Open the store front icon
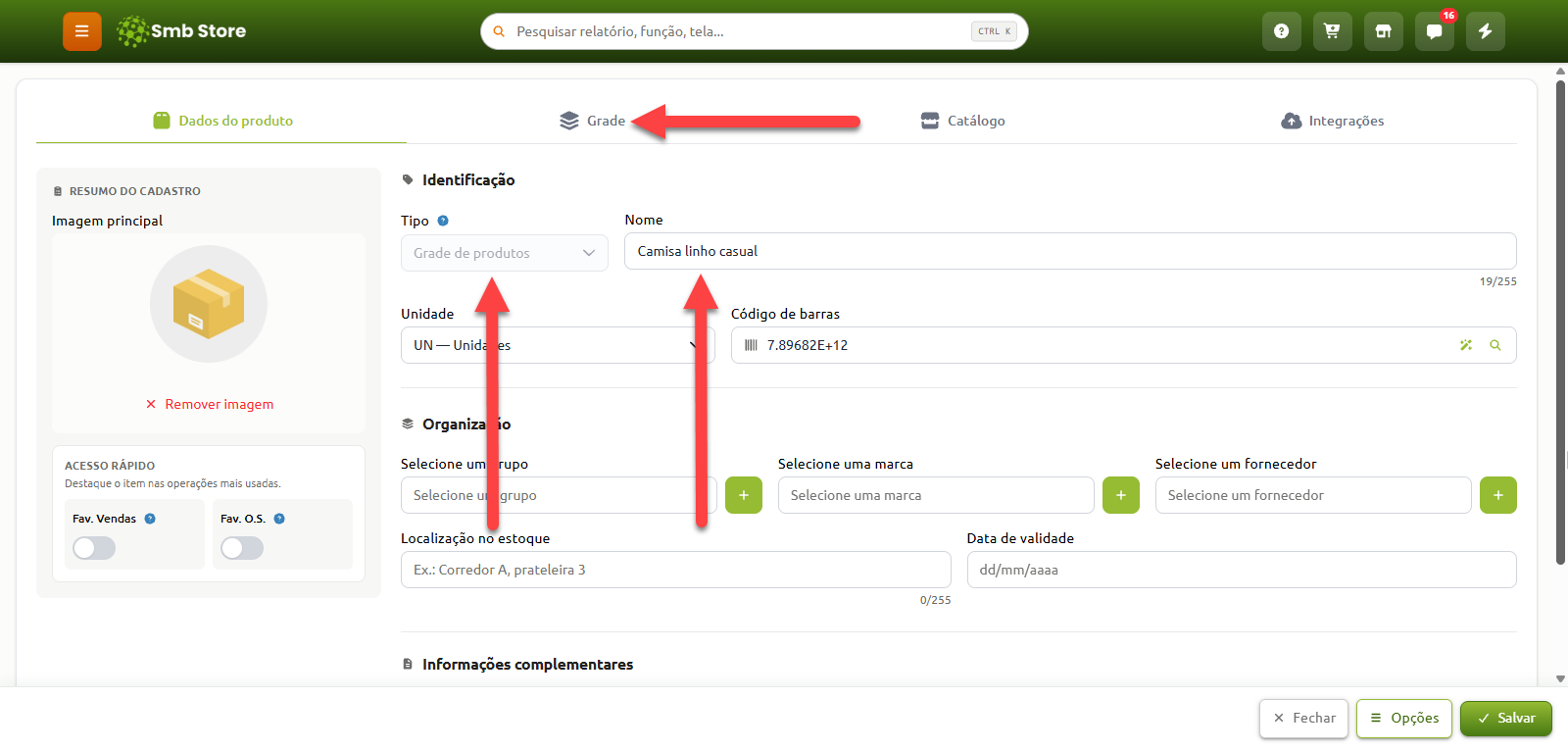The width and height of the screenshot is (1568, 750). click(x=1383, y=31)
